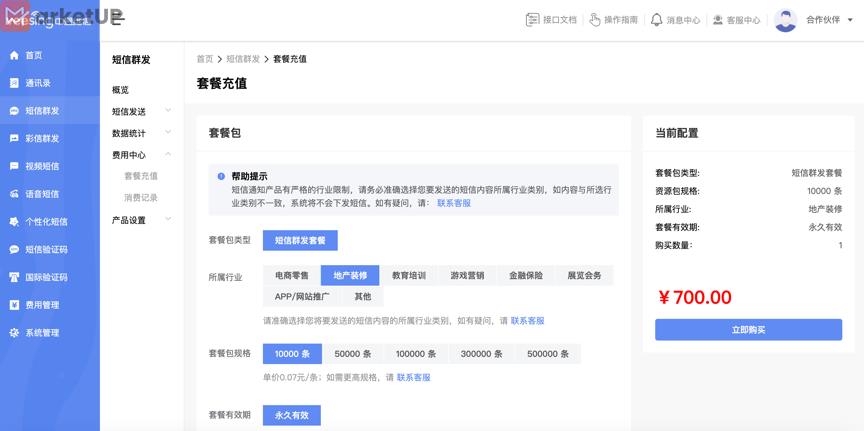Click the 首页 home icon in sidebar

(x=14, y=56)
